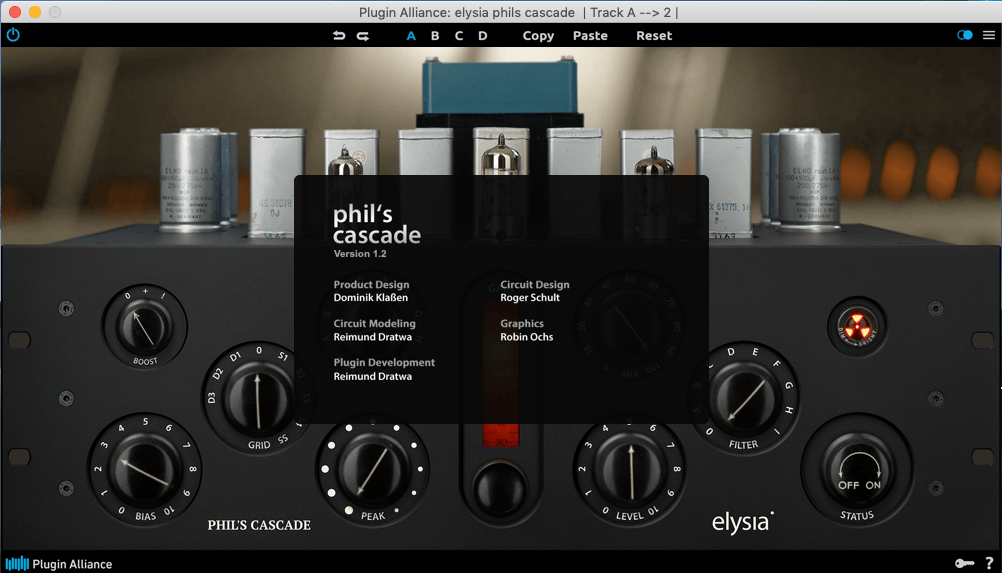Click the Plugin Alliance logo
This screenshot has width=1002, height=573.
click(x=59, y=563)
